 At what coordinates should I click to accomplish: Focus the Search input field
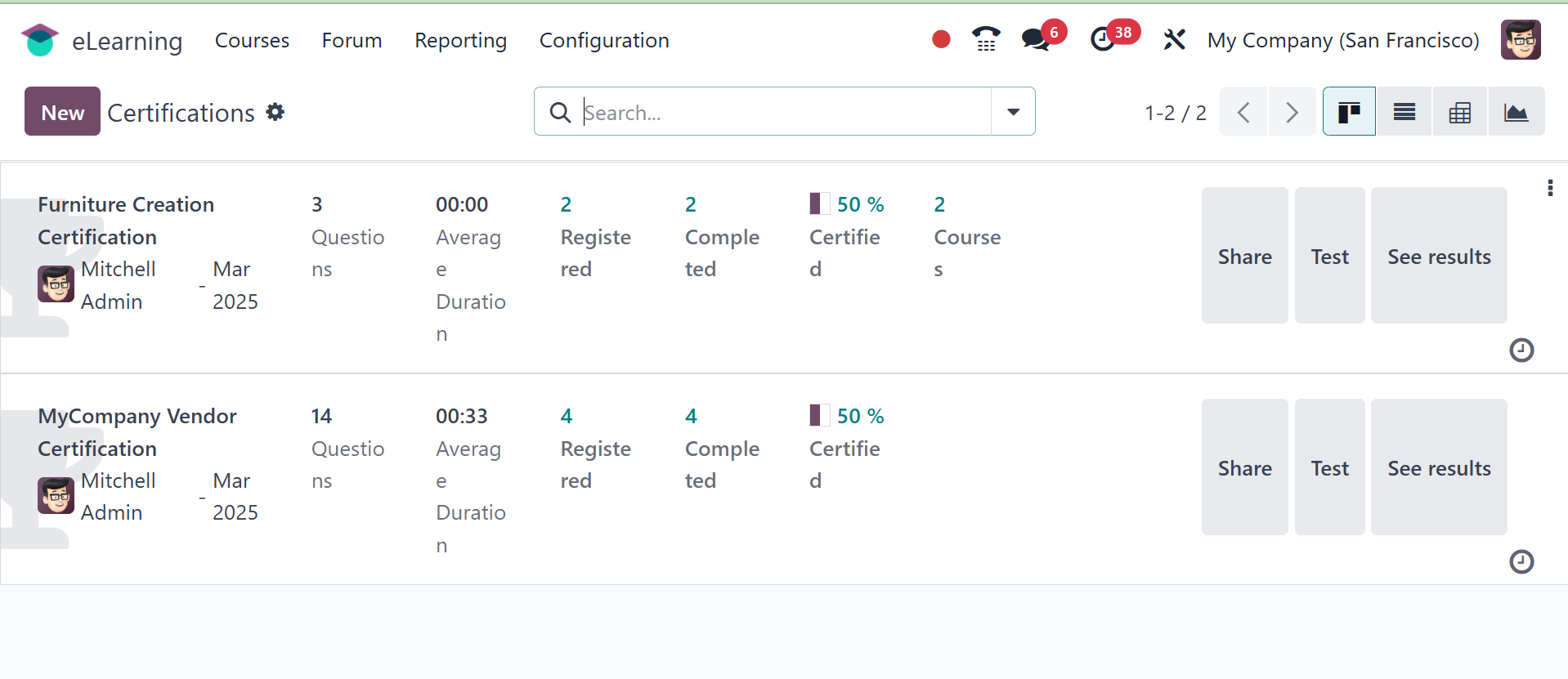pos(785,112)
